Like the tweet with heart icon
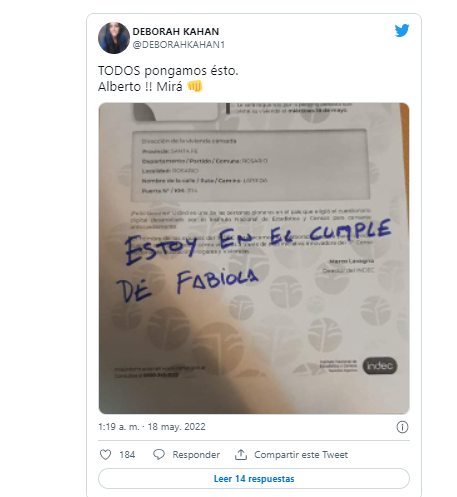Image resolution: width=457 pixels, height=497 pixels. click(x=106, y=455)
